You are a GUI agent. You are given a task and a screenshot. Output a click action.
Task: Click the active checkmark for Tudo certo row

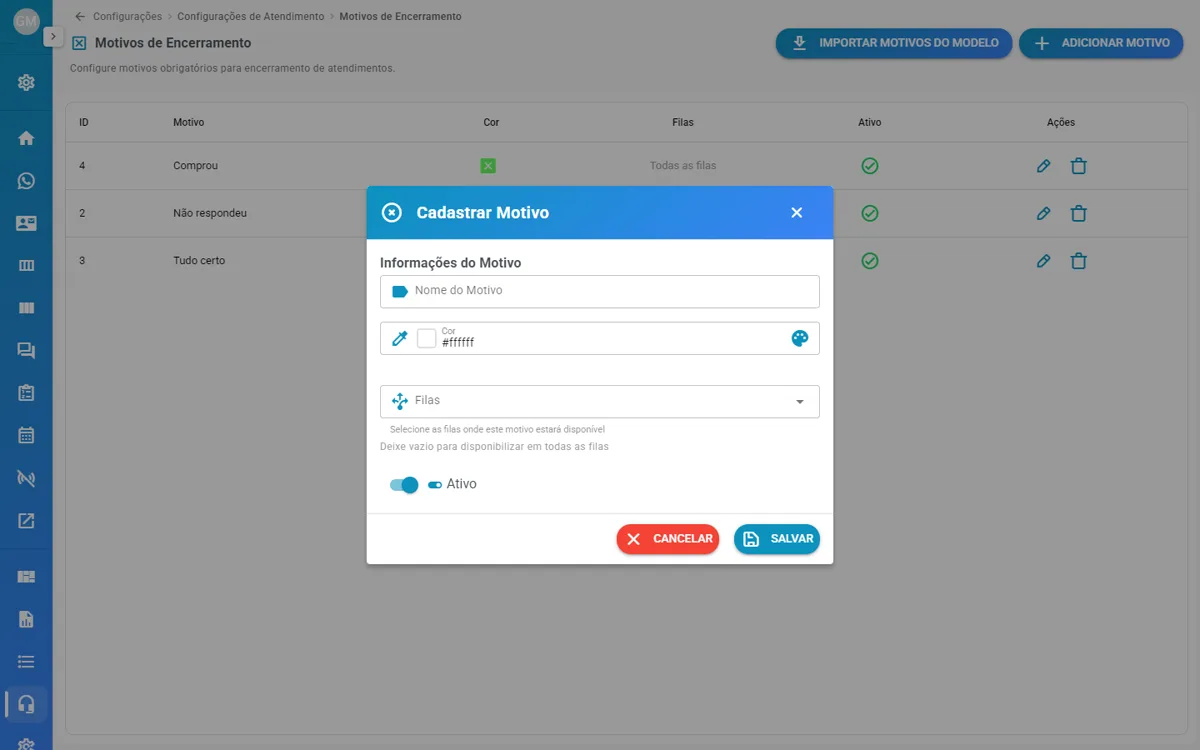click(x=870, y=261)
